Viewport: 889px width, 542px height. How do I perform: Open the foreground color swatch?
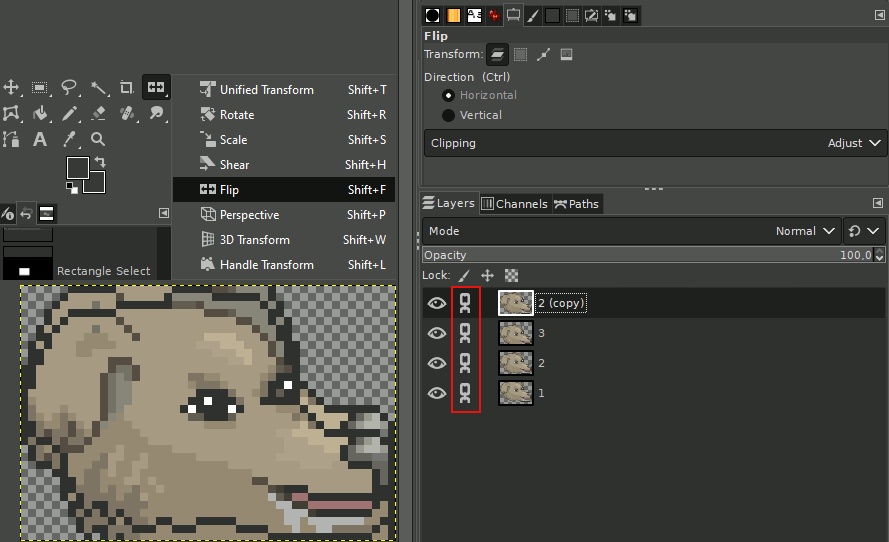(x=77, y=168)
